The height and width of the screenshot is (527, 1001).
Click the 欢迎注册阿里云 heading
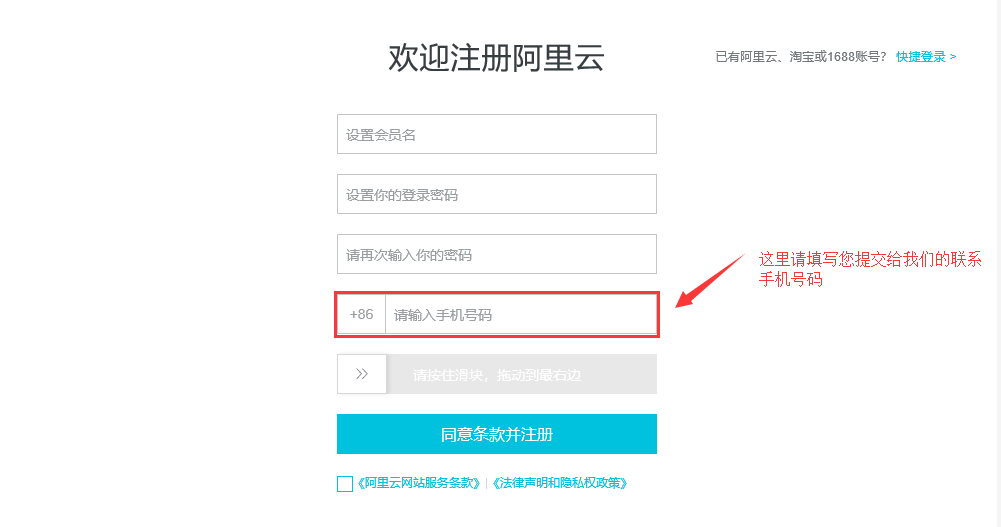pyautogui.click(x=496, y=58)
